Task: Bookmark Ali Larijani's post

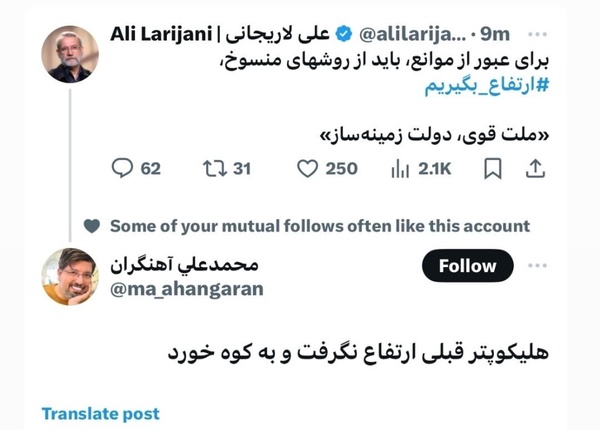Action: (492, 169)
